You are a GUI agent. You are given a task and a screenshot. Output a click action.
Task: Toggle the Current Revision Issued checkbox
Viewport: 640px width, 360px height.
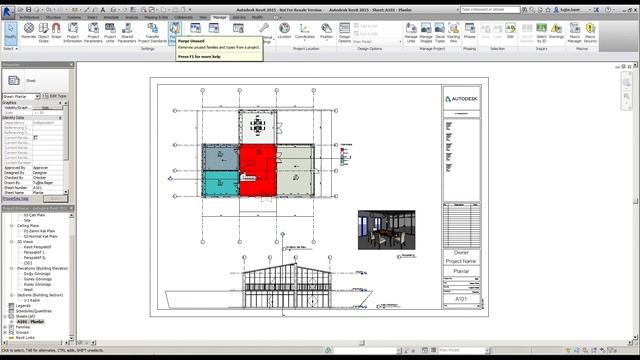[x=36, y=138]
